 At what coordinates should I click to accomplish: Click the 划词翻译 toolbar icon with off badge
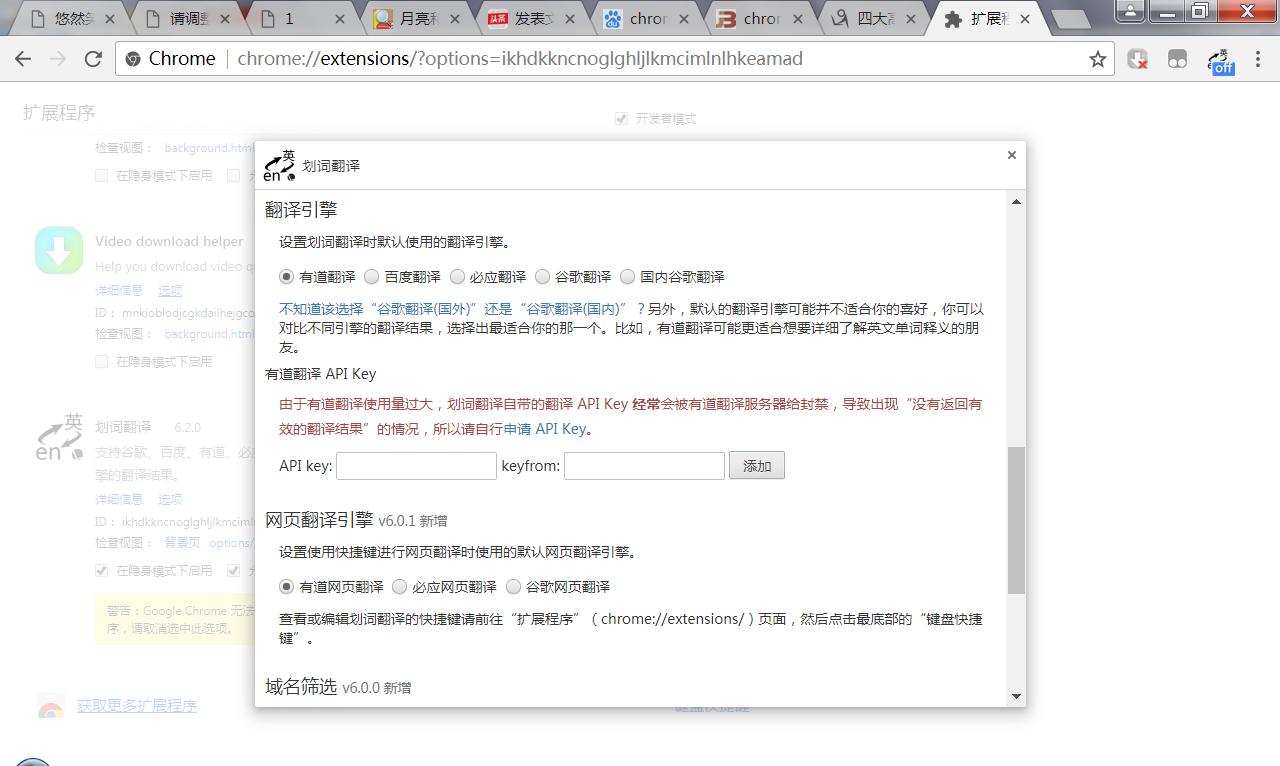[x=1219, y=59]
